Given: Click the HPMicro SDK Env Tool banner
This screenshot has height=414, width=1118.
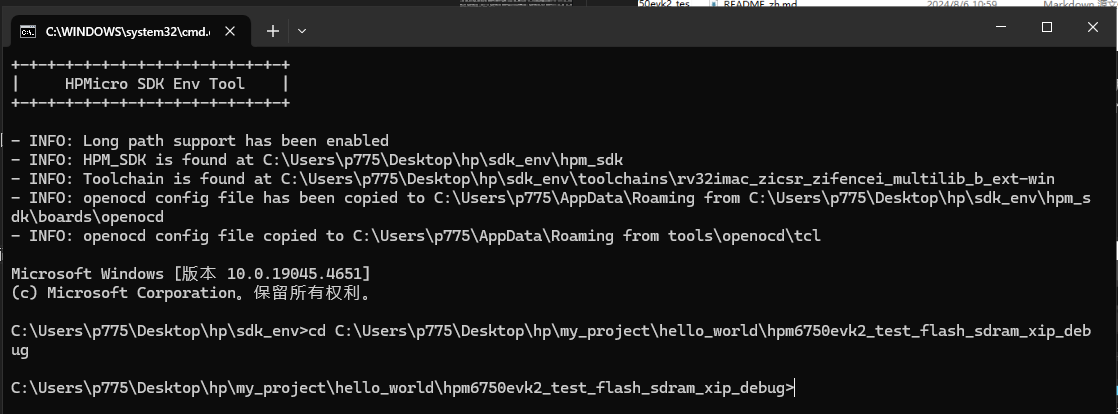Looking at the screenshot, I should coord(154,84).
